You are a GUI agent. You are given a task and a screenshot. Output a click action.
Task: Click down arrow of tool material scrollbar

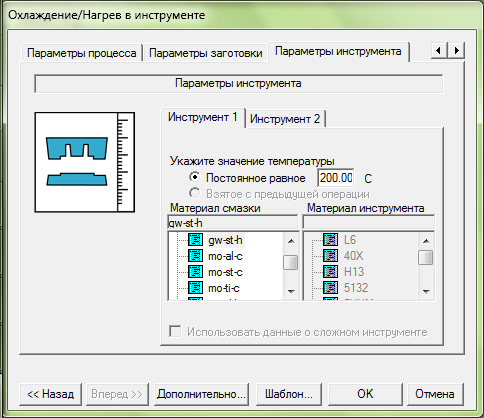[x=426, y=291]
